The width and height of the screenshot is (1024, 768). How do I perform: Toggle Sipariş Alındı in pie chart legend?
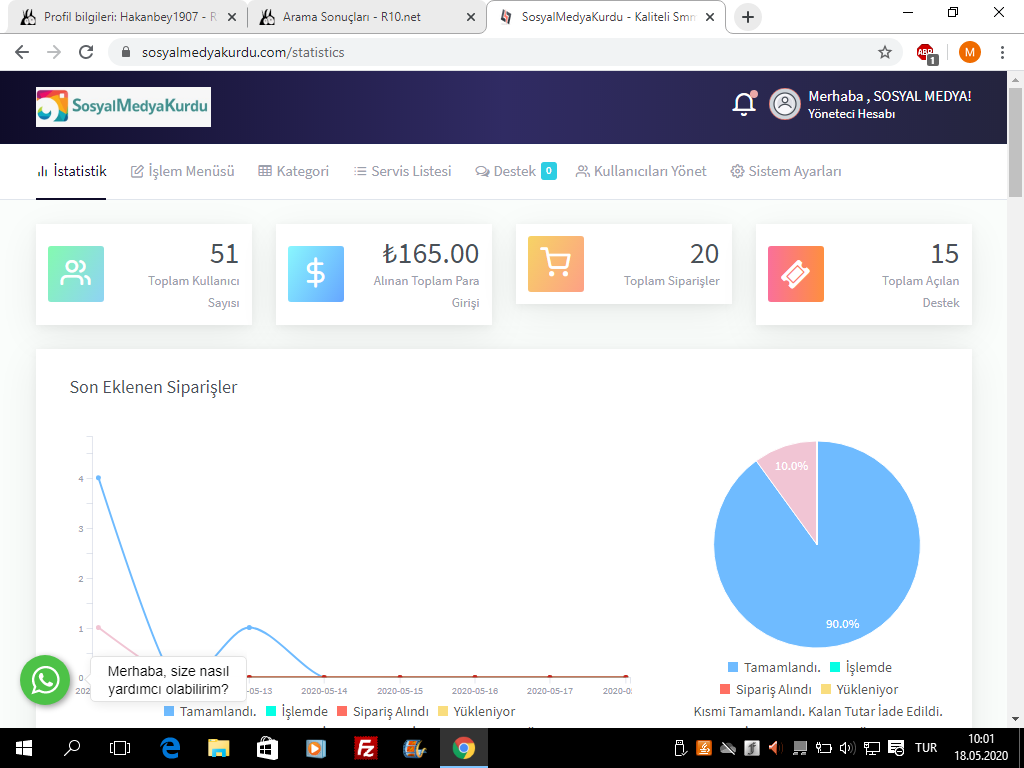point(765,690)
